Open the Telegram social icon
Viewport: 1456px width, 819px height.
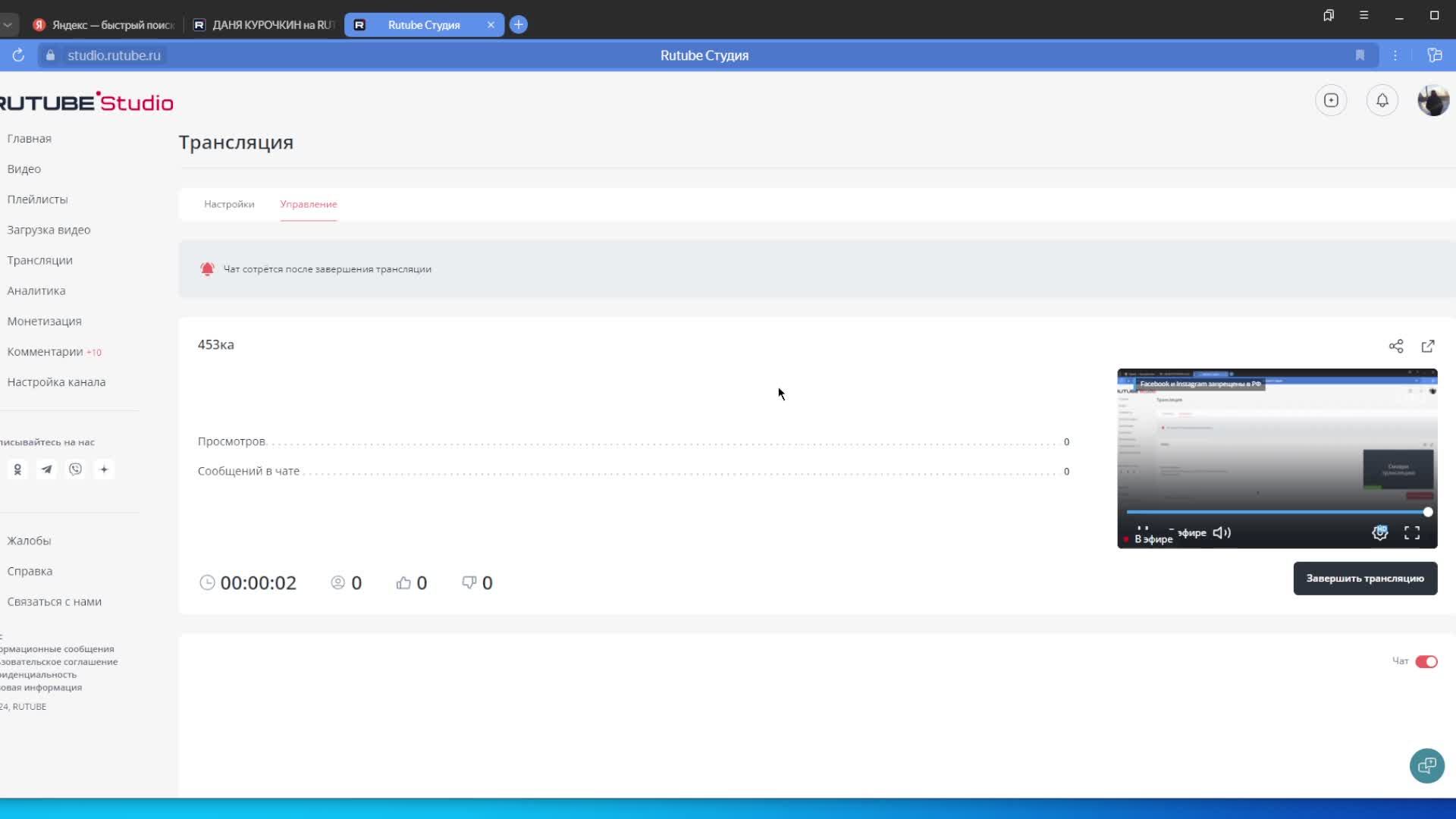(46, 469)
